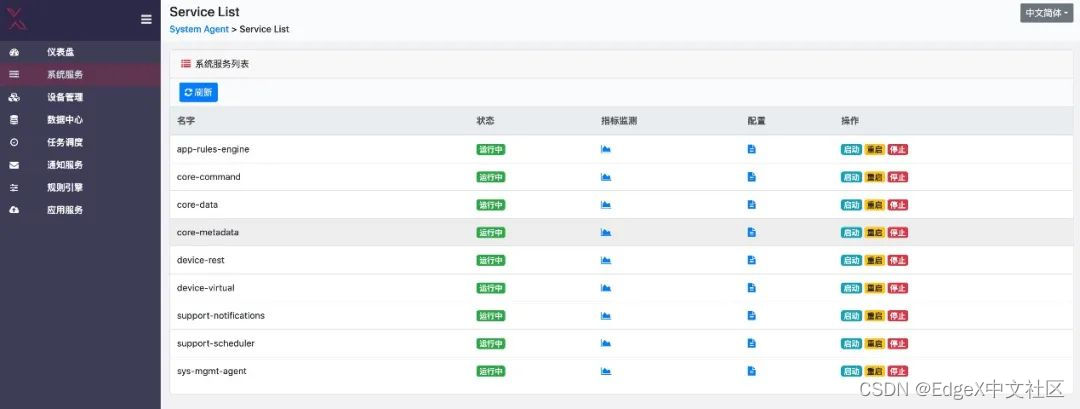1080x409 pixels.
Task: Click the EdgeX logo in sidebar
Action: 17,19
